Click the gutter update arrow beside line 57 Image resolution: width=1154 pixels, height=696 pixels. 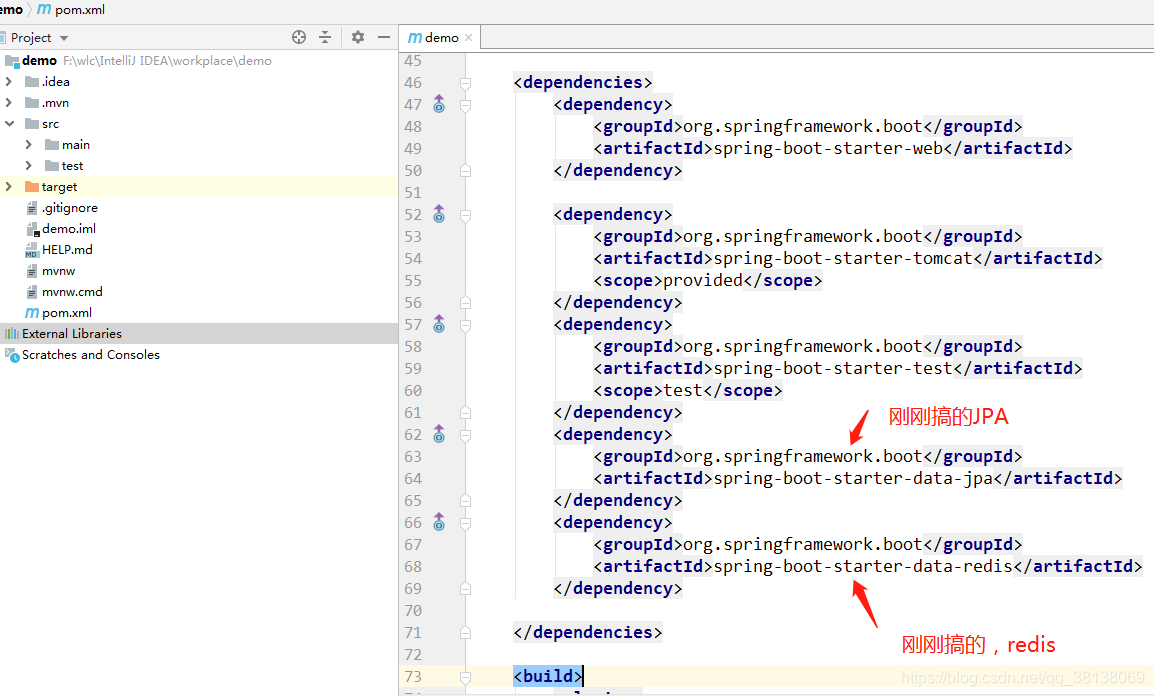(x=438, y=324)
